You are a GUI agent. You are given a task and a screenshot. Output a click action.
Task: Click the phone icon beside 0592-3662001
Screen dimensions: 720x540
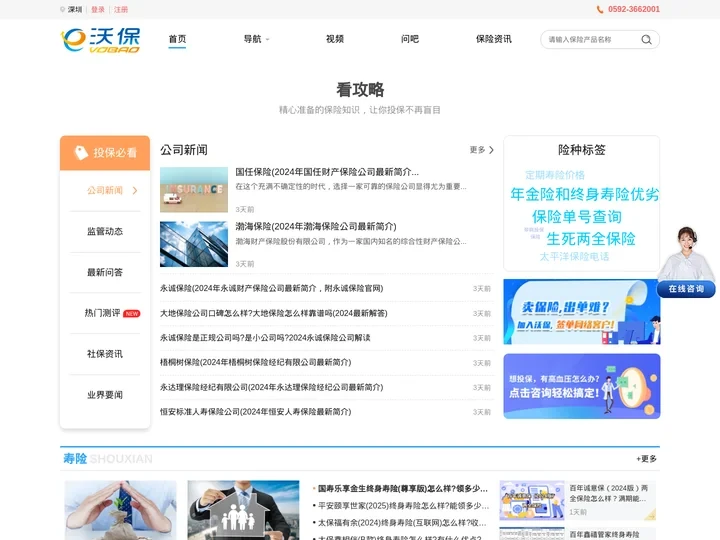click(x=600, y=9)
